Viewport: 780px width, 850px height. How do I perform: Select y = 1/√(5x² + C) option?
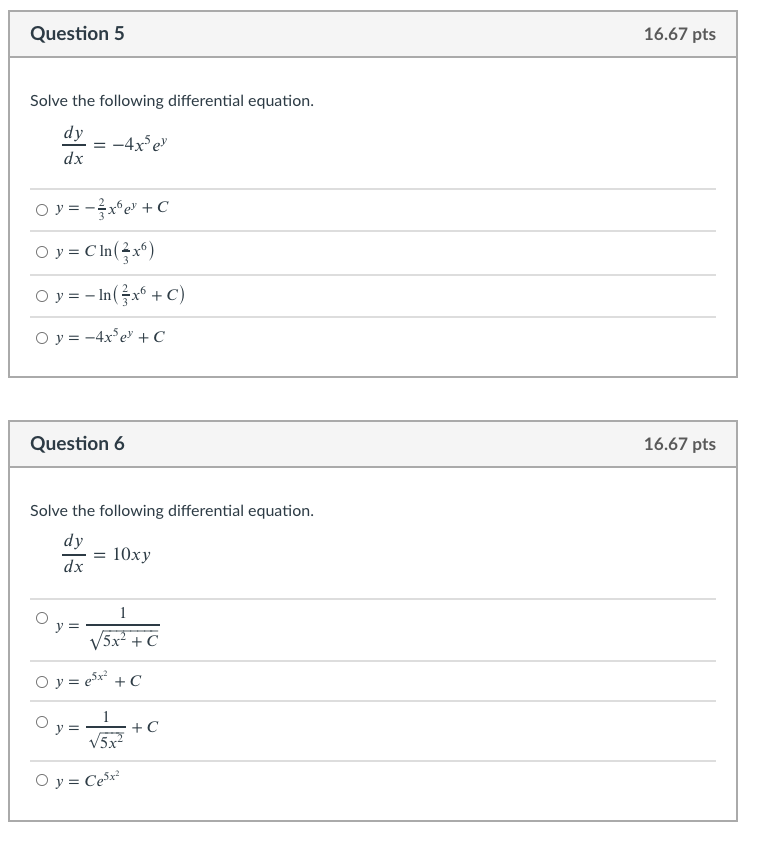[41, 617]
